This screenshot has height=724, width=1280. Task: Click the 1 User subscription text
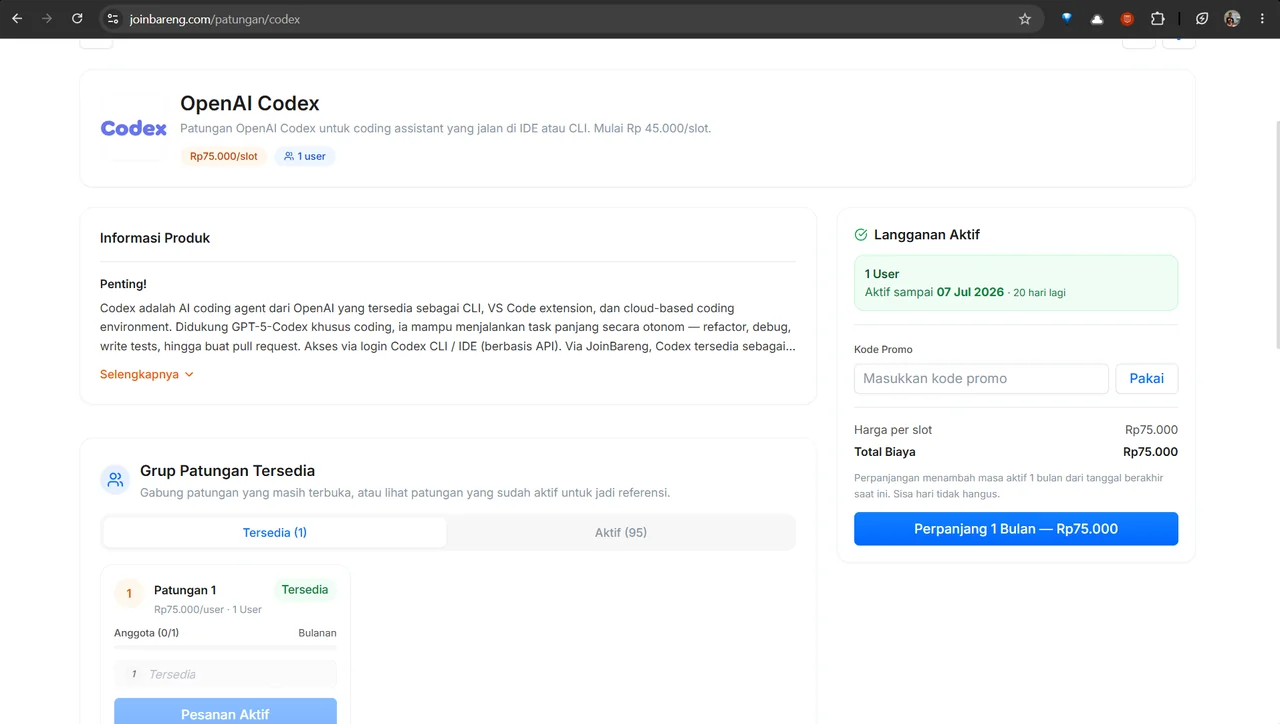882,274
